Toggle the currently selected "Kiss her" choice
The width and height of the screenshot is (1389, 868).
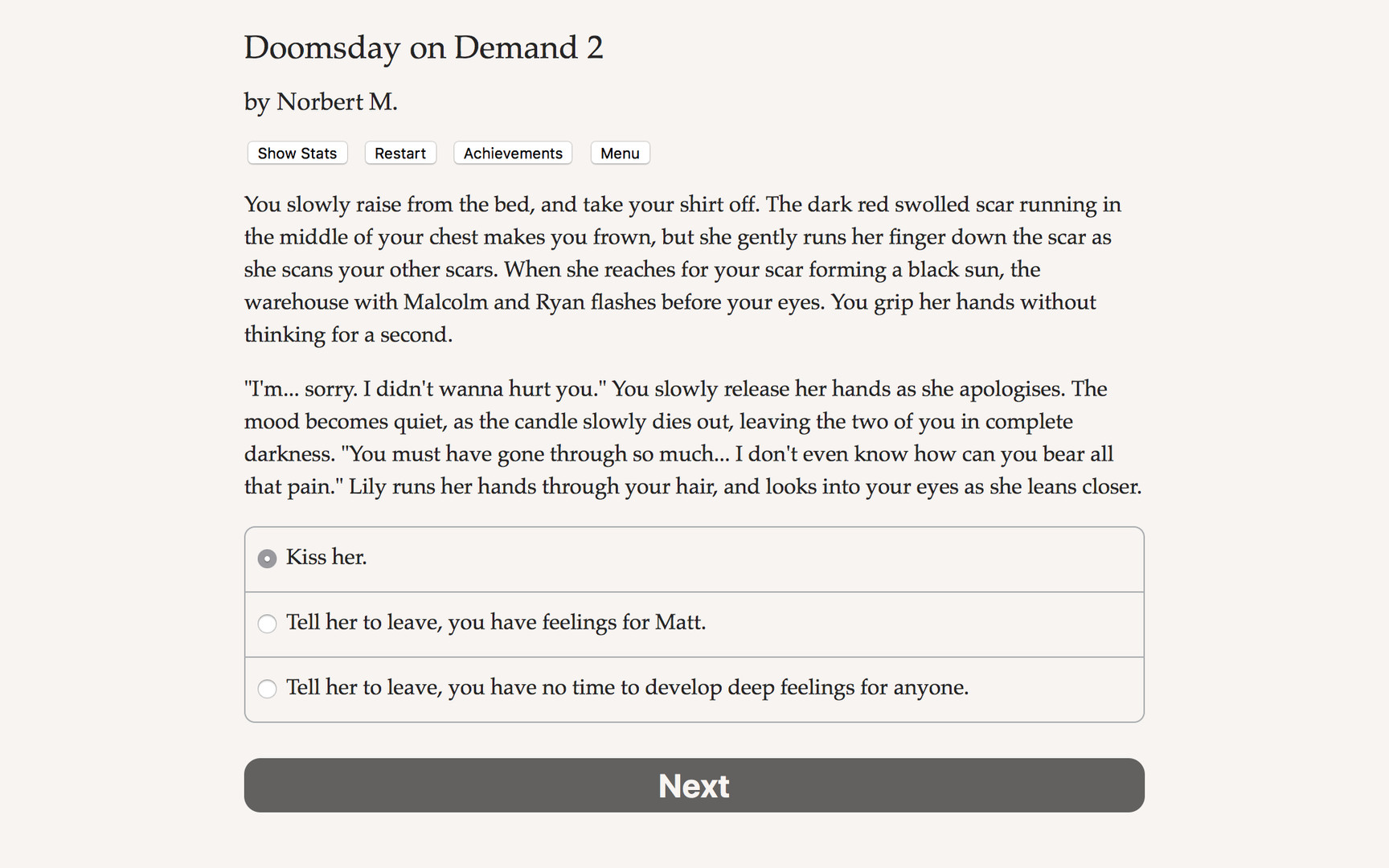[x=267, y=558]
